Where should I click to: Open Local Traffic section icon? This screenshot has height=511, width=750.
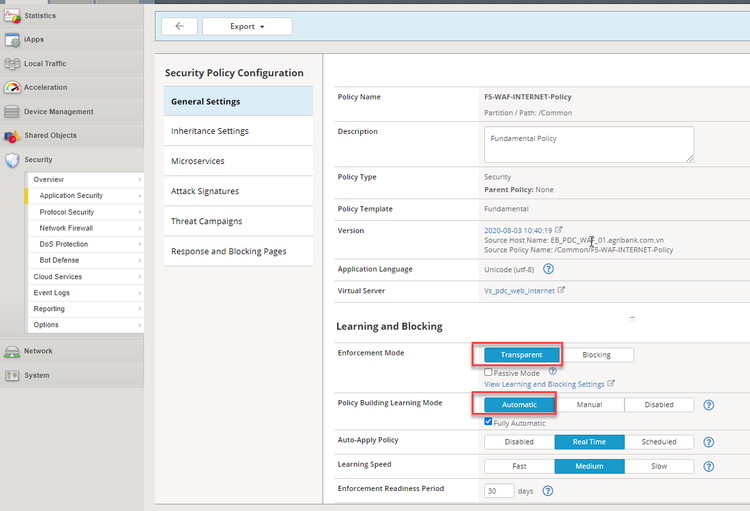tap(12, 64)
